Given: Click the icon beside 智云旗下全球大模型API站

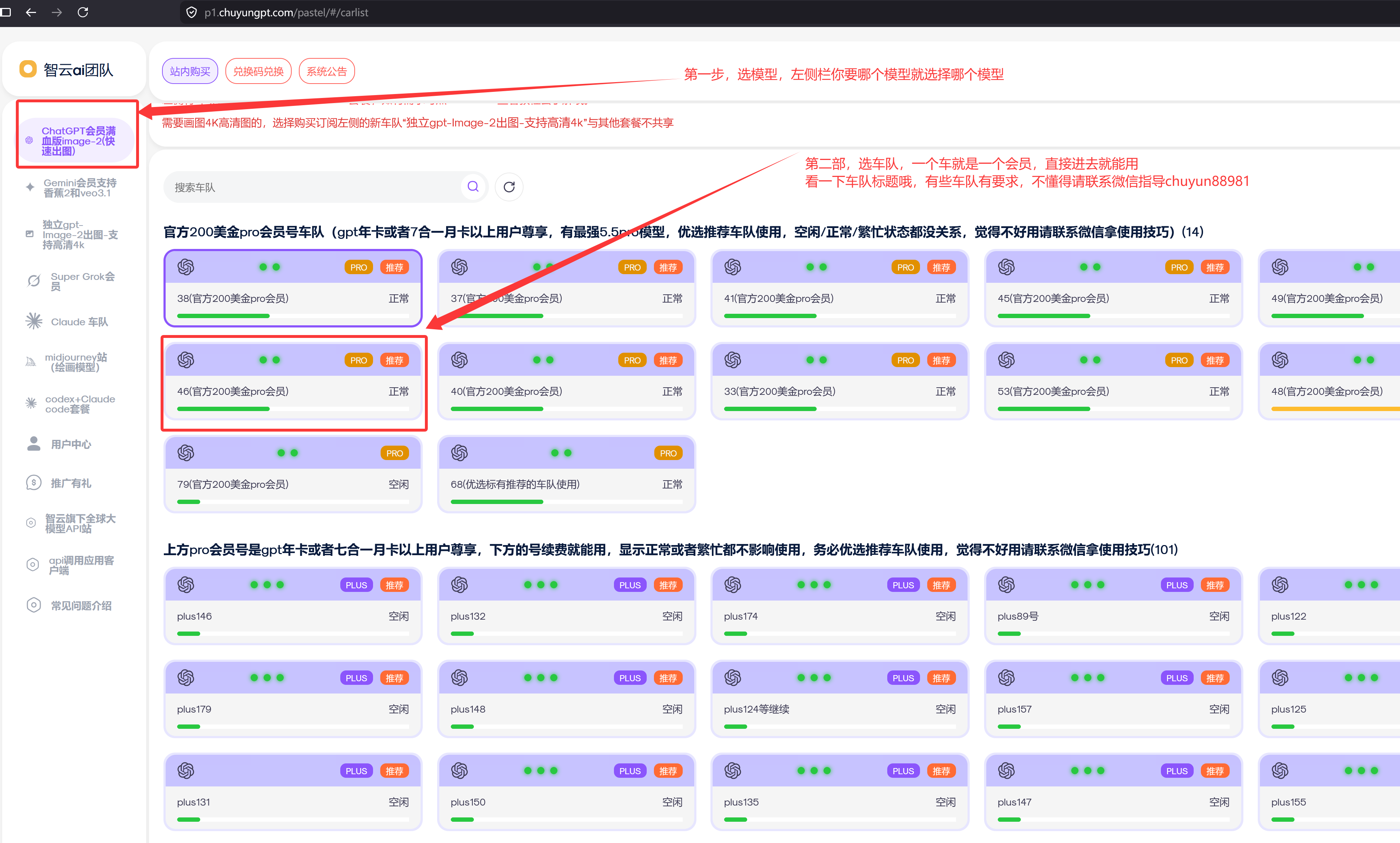Looking at the screenshot, I should pos(31,523).
